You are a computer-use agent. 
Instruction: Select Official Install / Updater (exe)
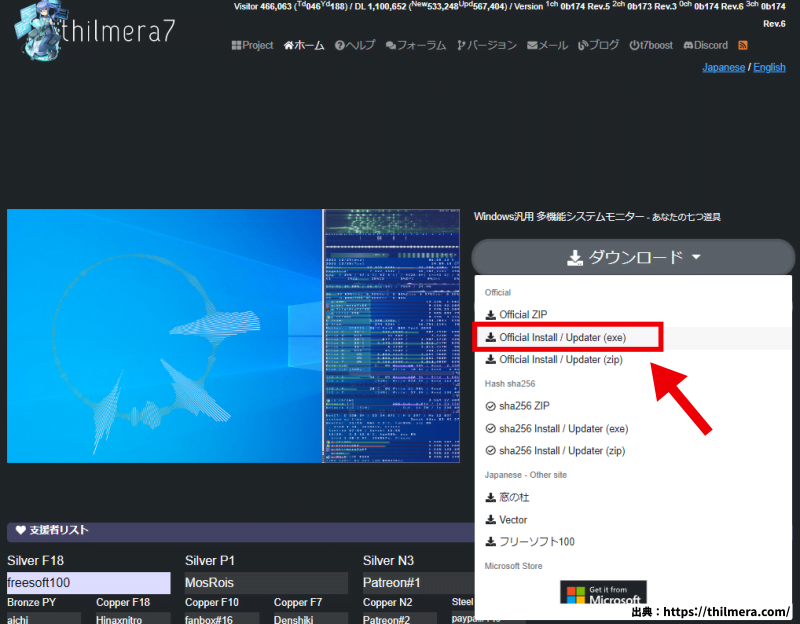[562, 338]
